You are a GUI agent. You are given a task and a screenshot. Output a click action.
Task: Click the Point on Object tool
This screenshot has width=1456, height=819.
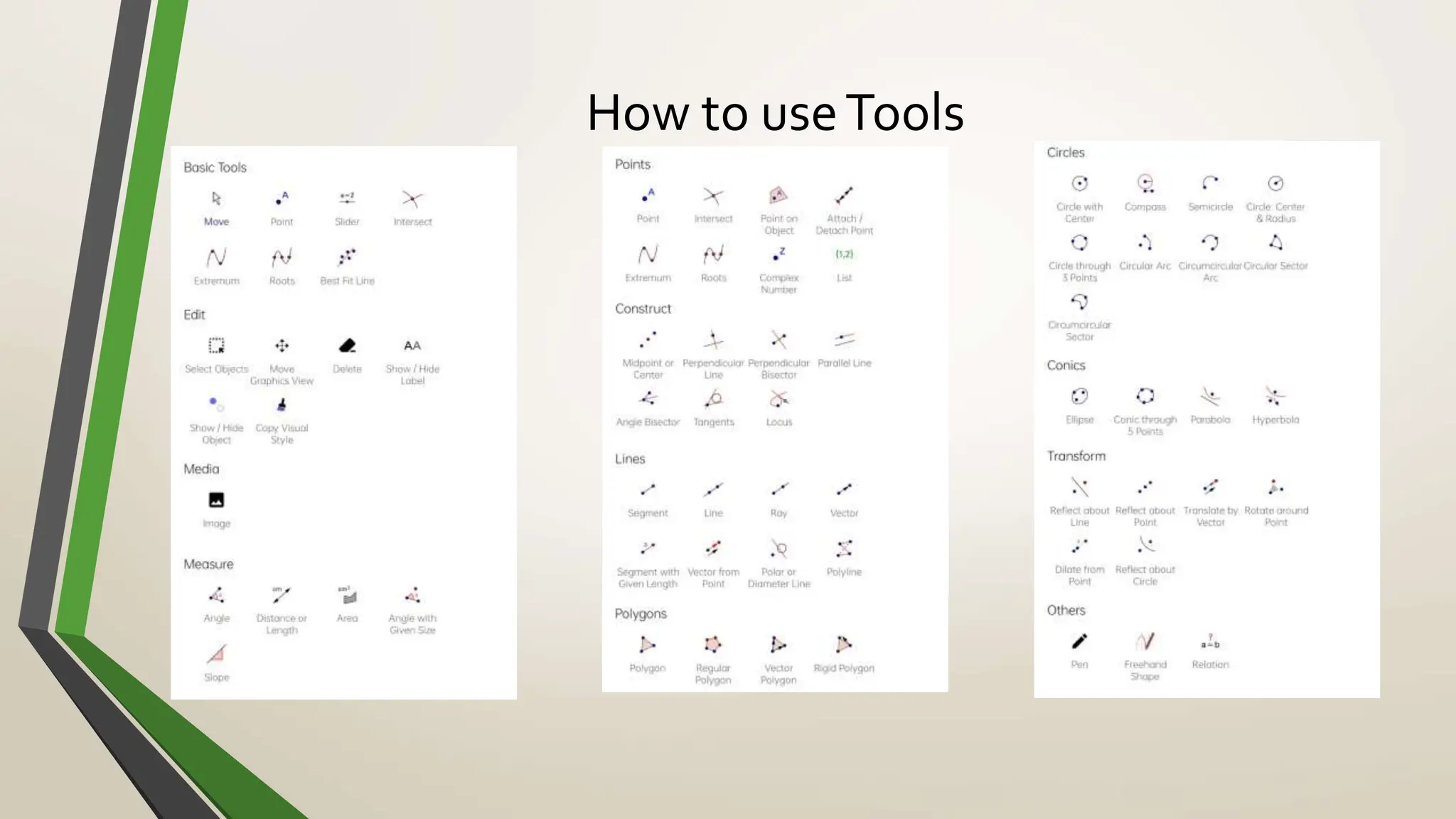pos(778,196)
